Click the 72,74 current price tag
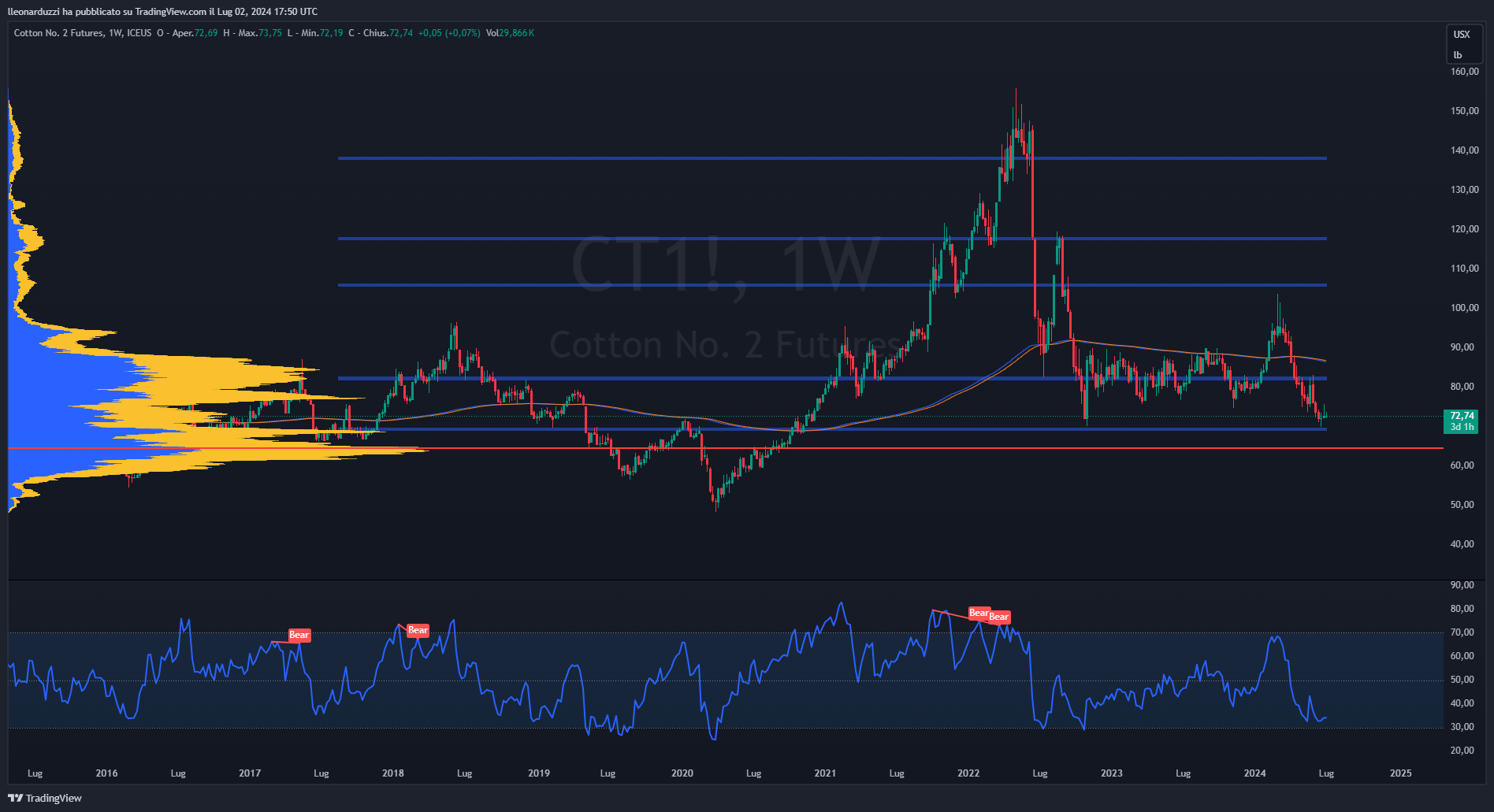1494x812 pixels. [1462, 421]
